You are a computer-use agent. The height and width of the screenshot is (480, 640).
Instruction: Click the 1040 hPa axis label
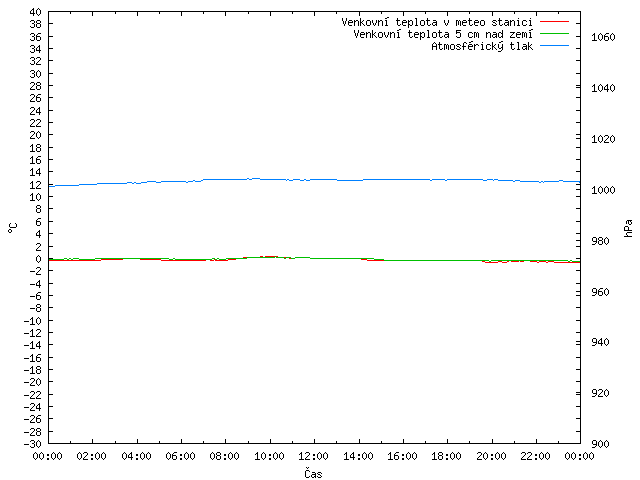603,88
